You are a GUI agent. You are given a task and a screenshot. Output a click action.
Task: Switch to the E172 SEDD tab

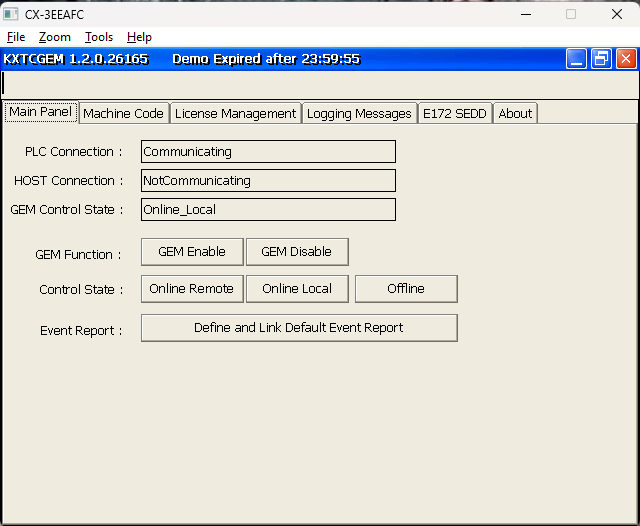455,113
